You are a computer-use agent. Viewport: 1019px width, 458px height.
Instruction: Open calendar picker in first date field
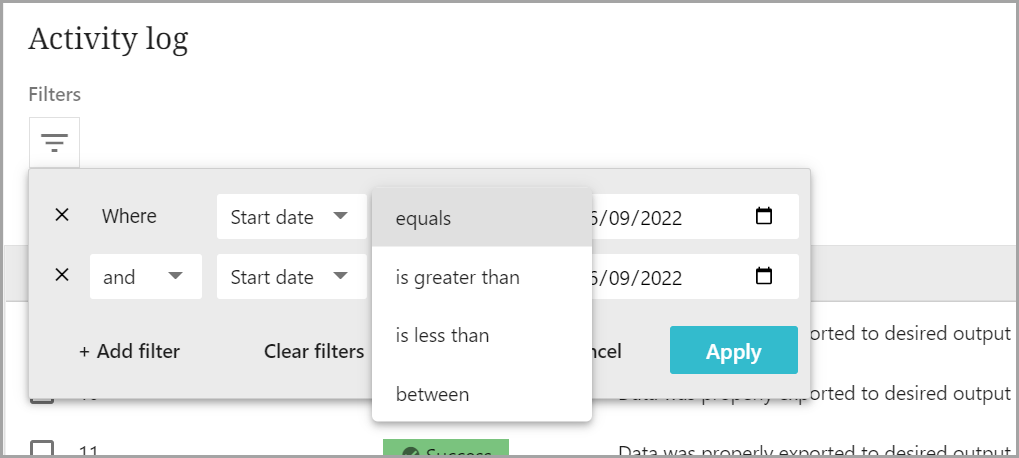point(764,216)
